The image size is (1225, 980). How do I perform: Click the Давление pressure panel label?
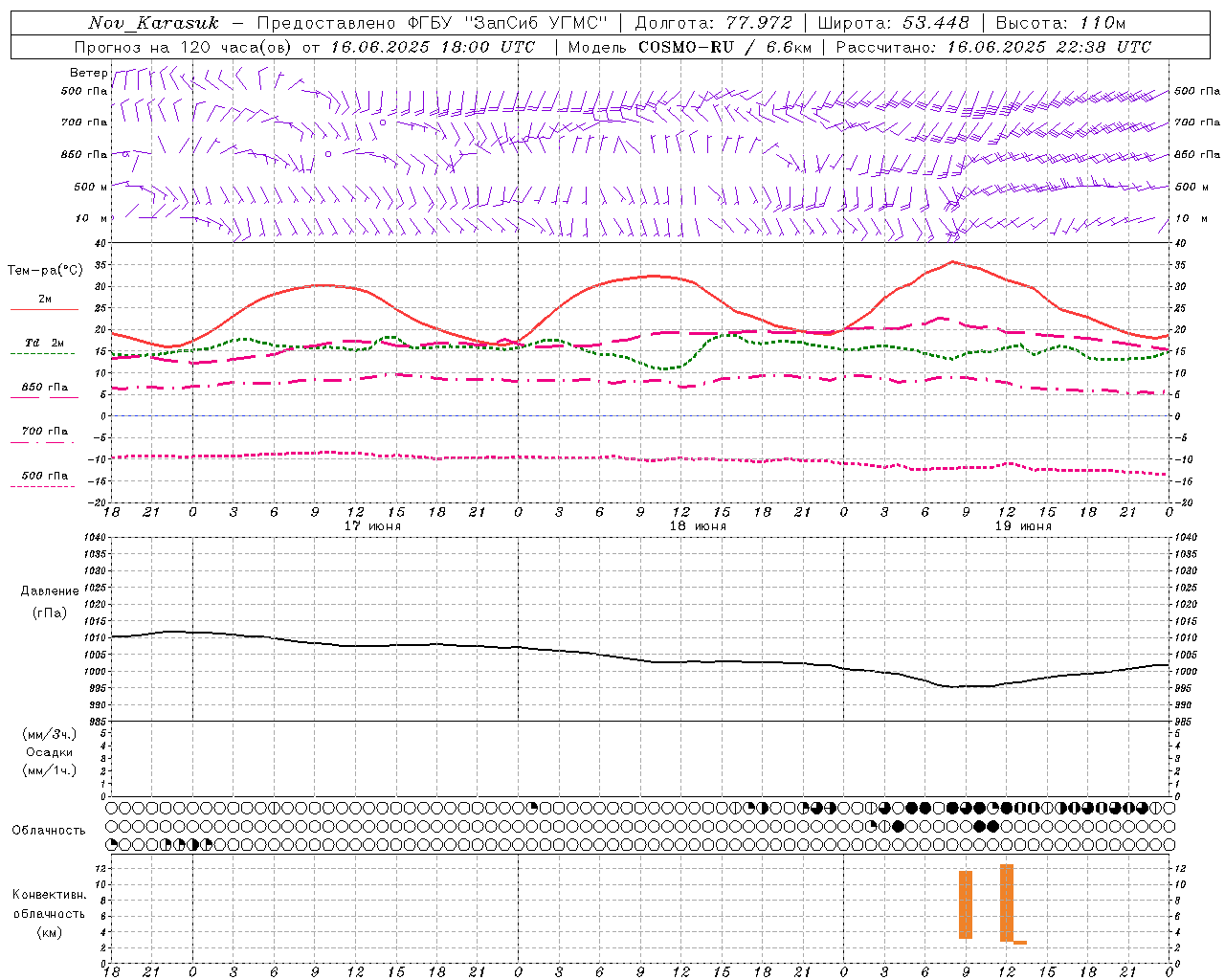(x=50, y=591)
